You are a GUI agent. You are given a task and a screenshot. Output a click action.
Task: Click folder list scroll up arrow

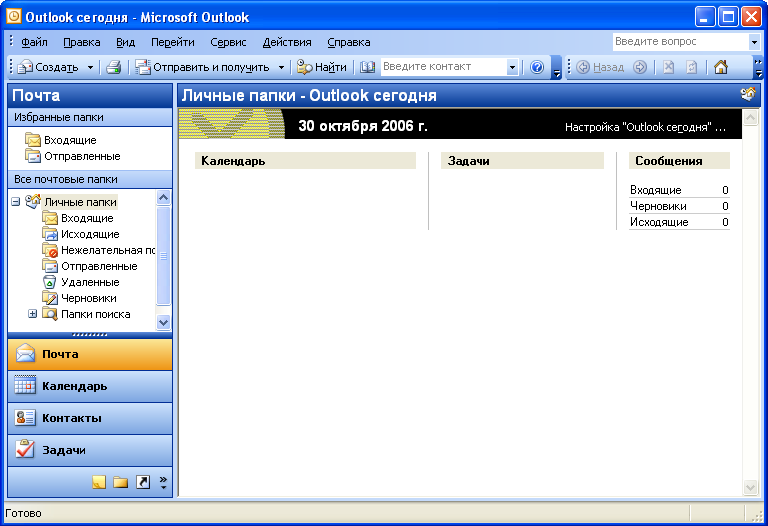tap(163, 197)
